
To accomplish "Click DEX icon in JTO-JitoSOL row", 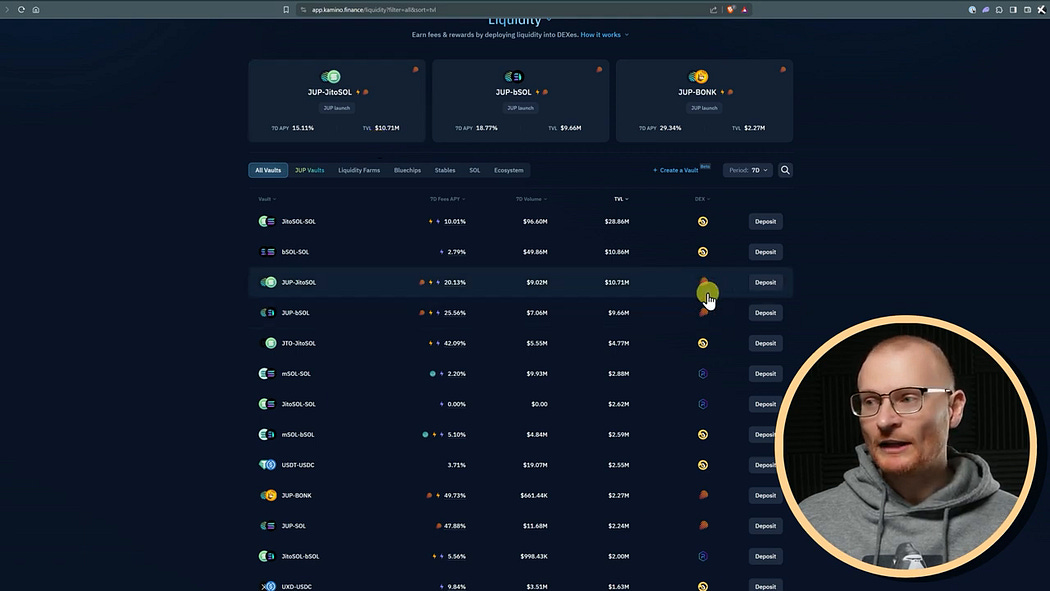I will 702,343.
